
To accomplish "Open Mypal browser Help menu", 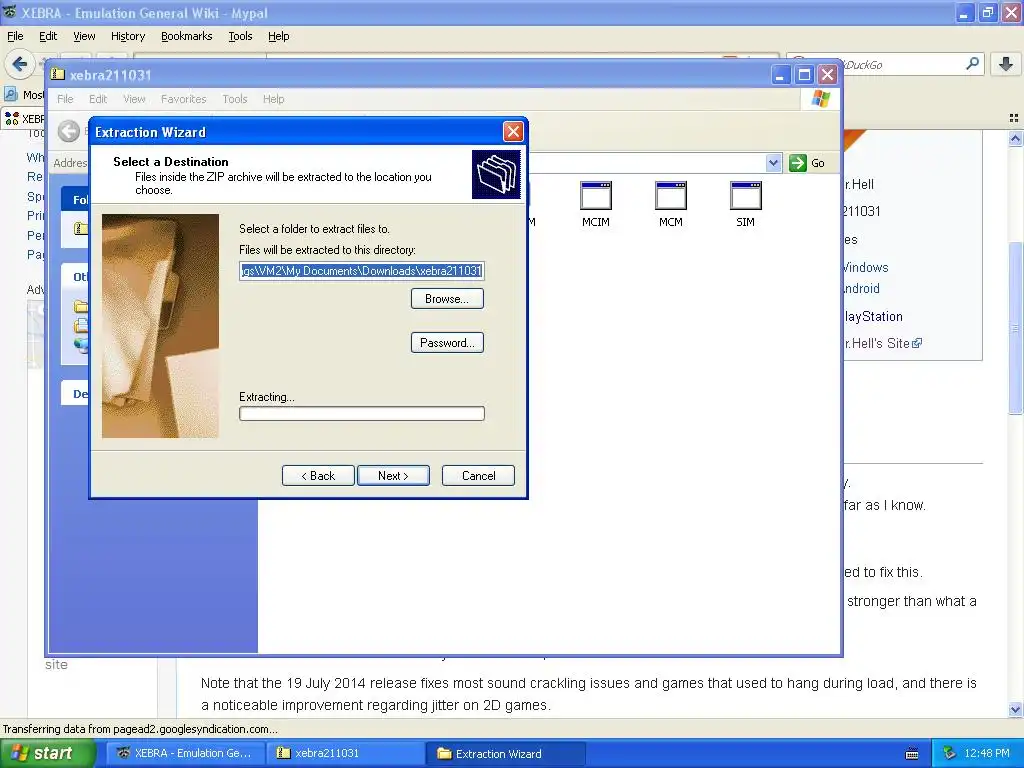I will 279,36.
